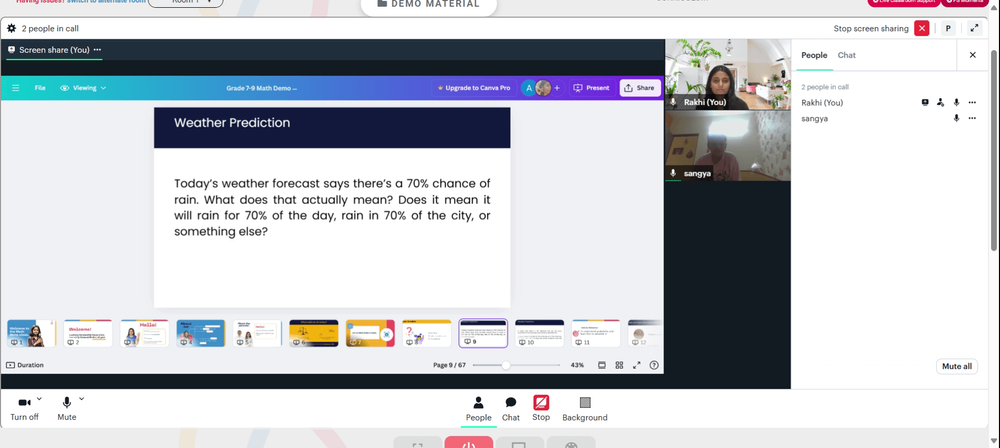Switch to the People tab in side panel
The image size is (1000, 448).
(814, 56)
